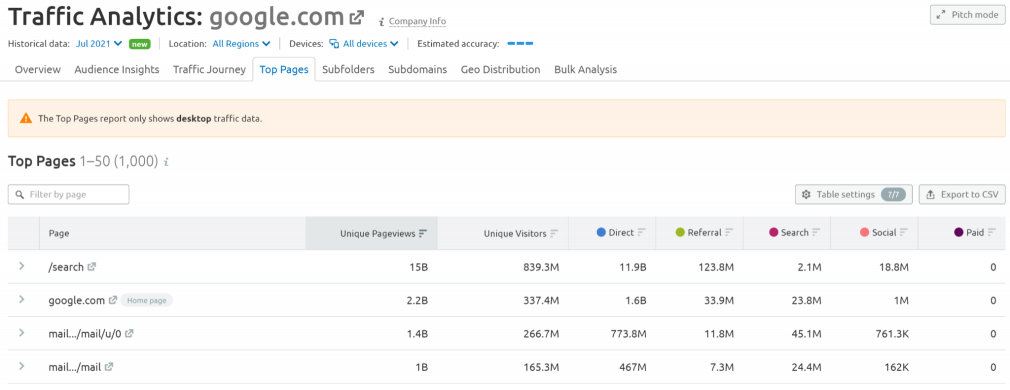The image size is (1010, 390).
Task: Click the 15B unique pageviews cell
Action: click(420, 266)
